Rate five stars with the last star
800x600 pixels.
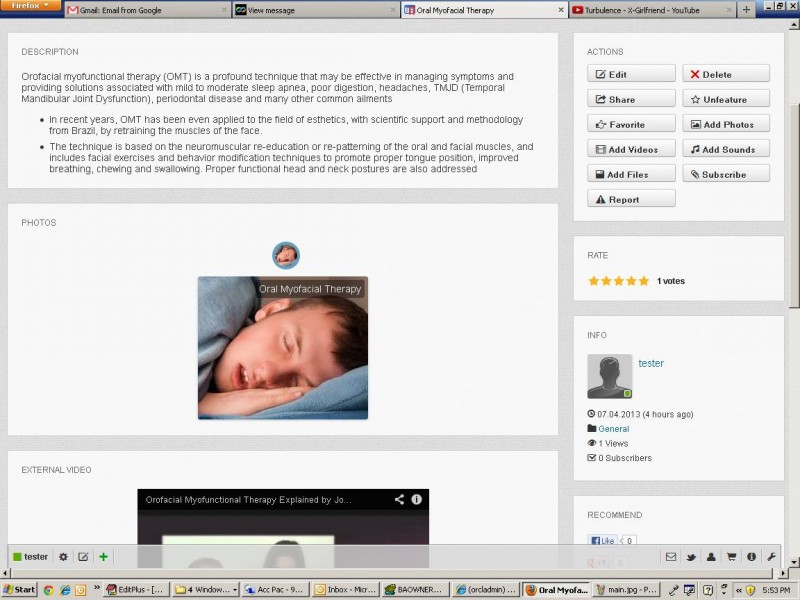[x=644, y=281]
